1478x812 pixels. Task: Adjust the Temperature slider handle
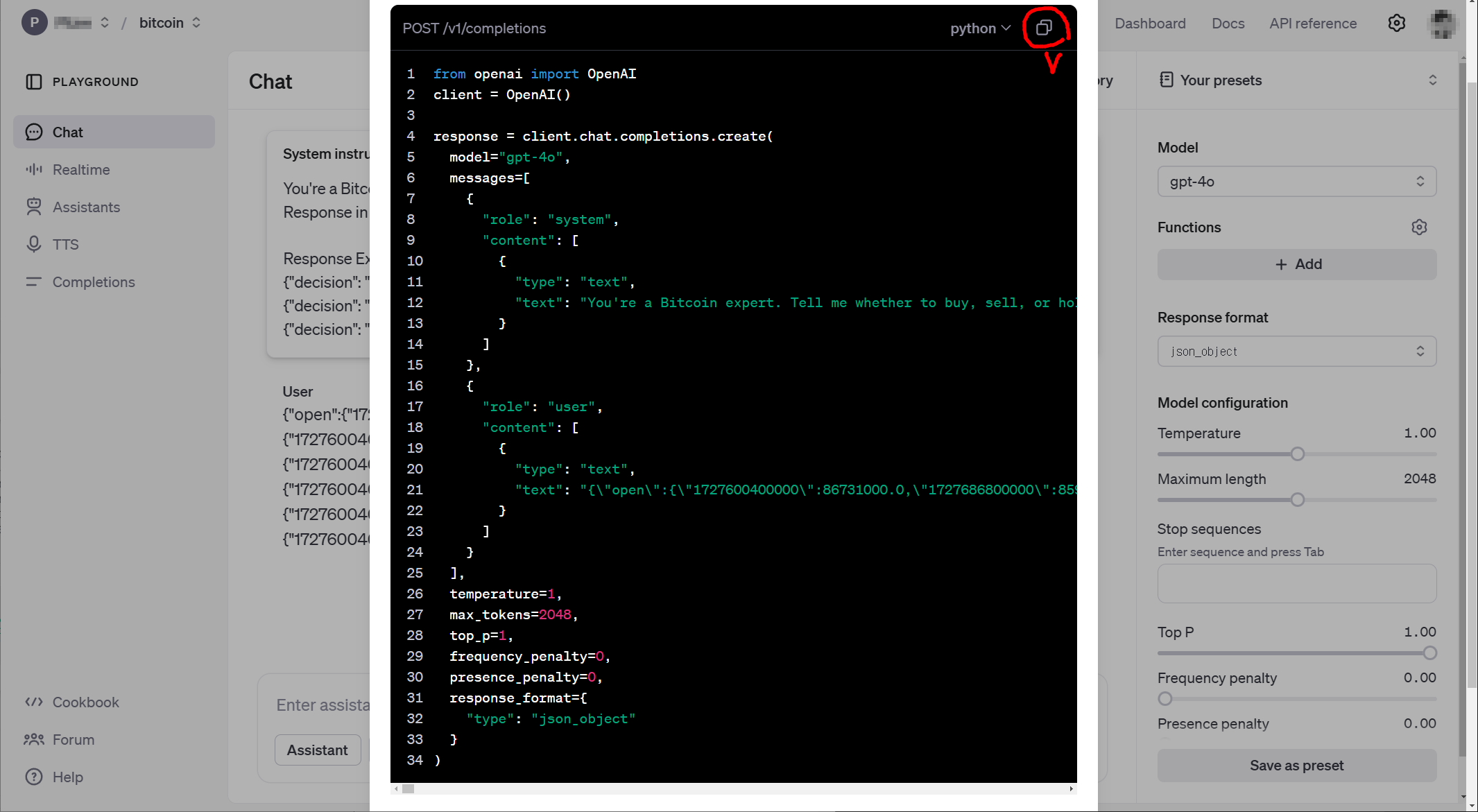tap(1297, 454)
